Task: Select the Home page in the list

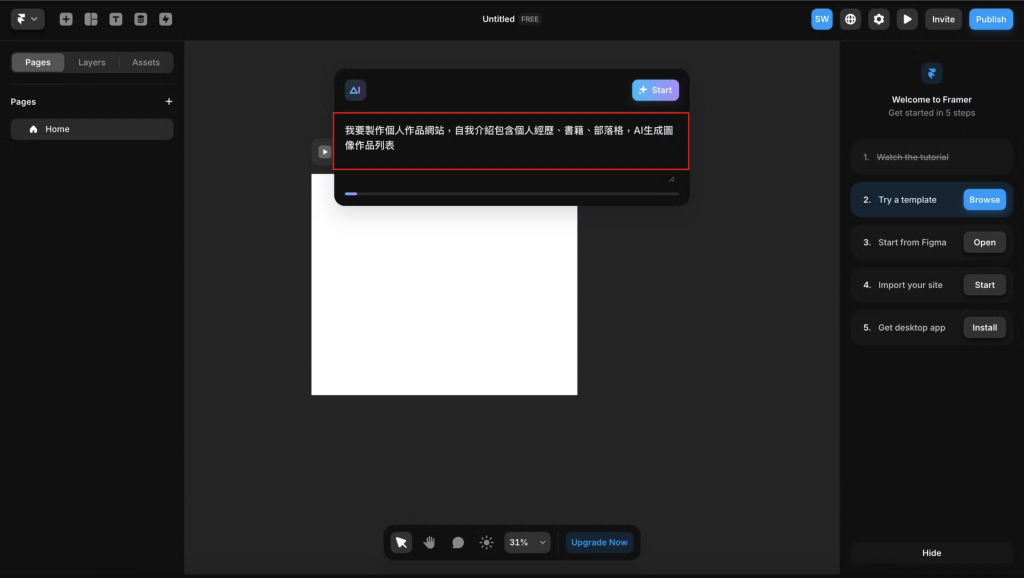Action: tap(92, 129)
